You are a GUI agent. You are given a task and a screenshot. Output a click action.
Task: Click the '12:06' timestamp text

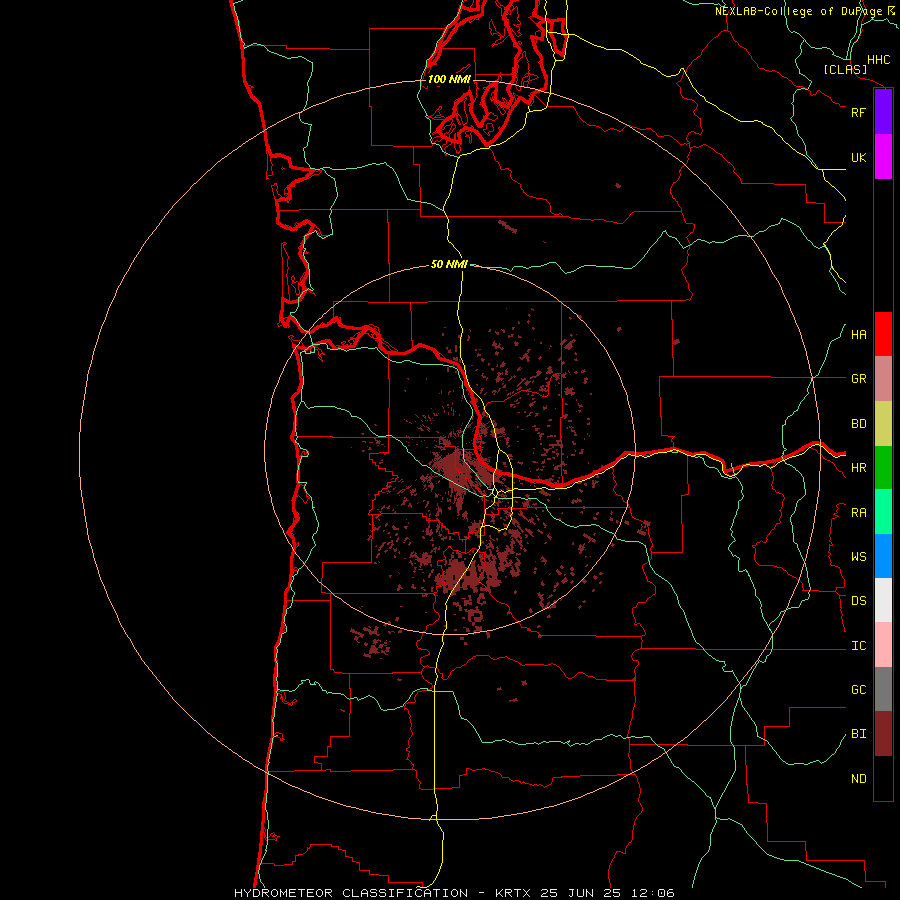(x=652, y=893)
